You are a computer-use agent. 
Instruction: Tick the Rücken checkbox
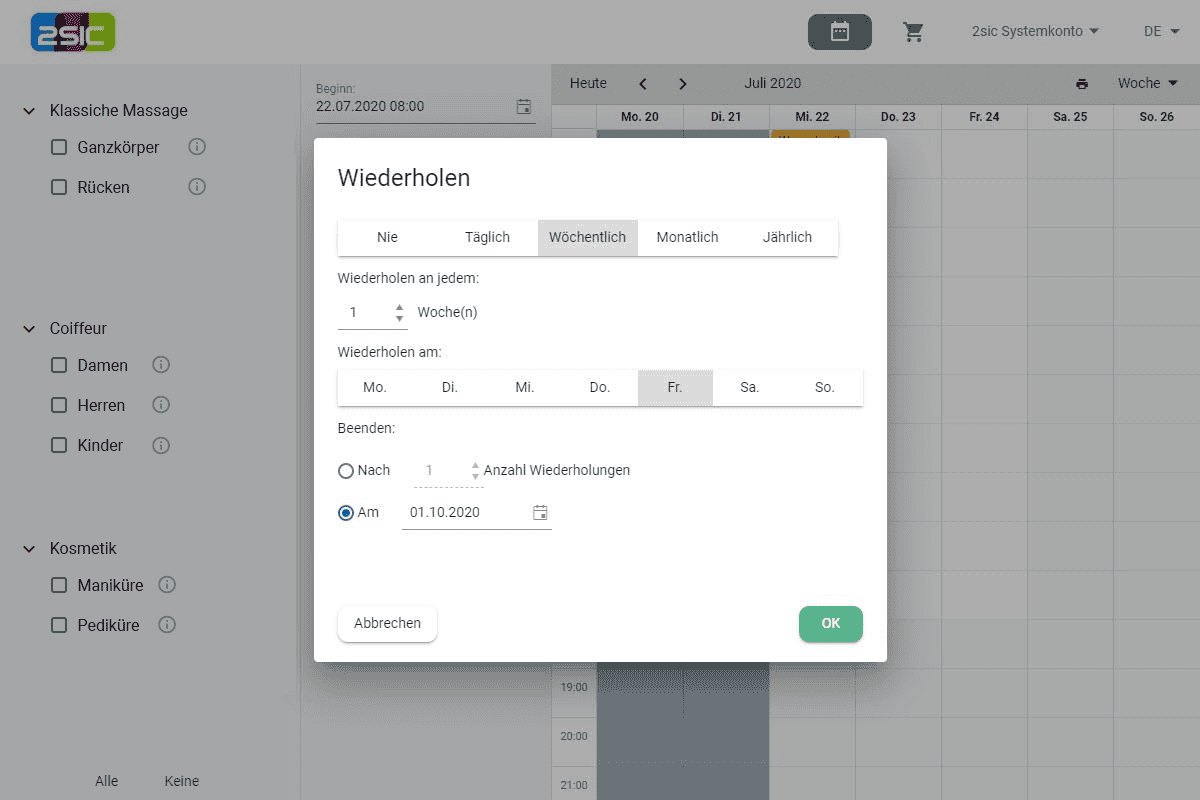pyautogui.click(x=59, y=187)
